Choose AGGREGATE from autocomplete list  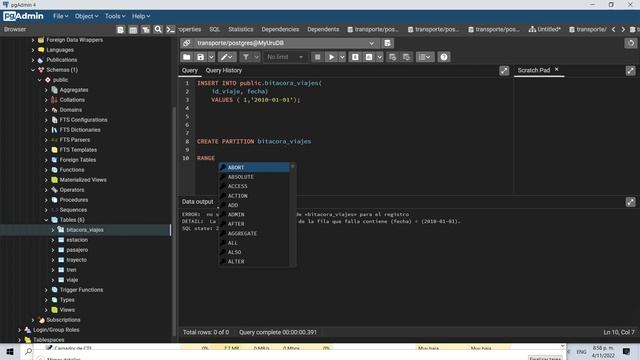pos(254,233)
